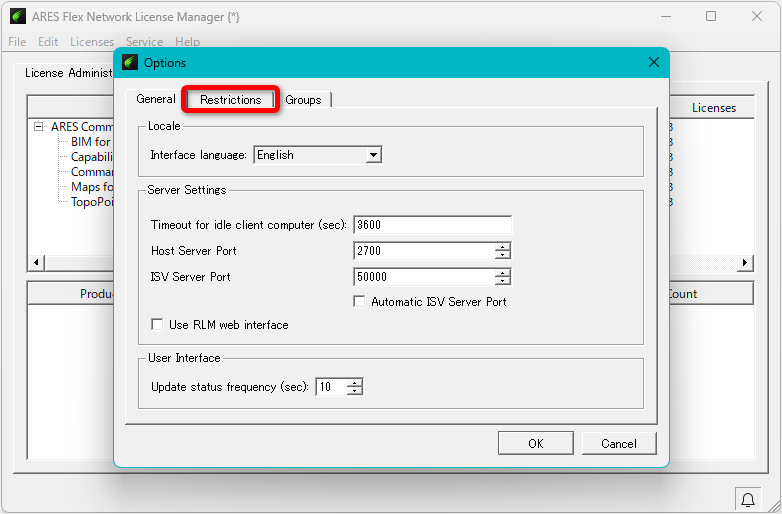
Task: Open the File menu
Action: point(17,42)
